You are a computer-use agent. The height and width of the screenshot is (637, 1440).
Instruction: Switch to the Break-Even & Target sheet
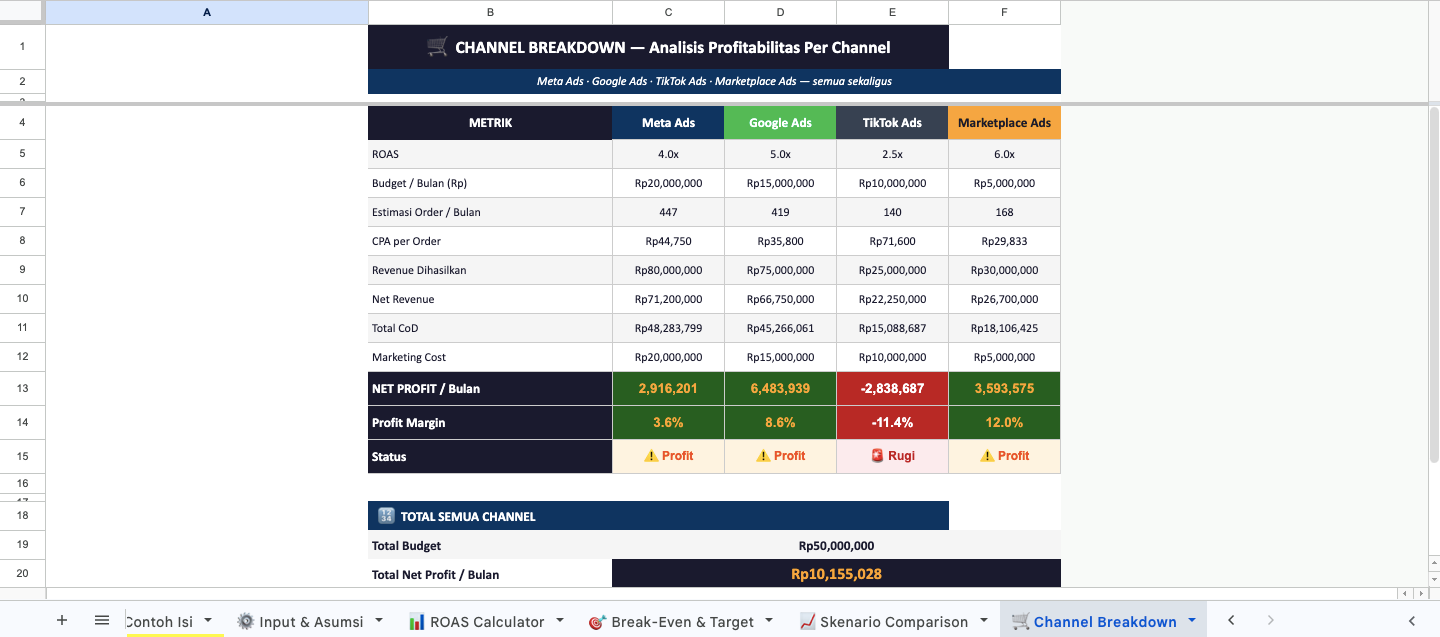click(682, 622)
